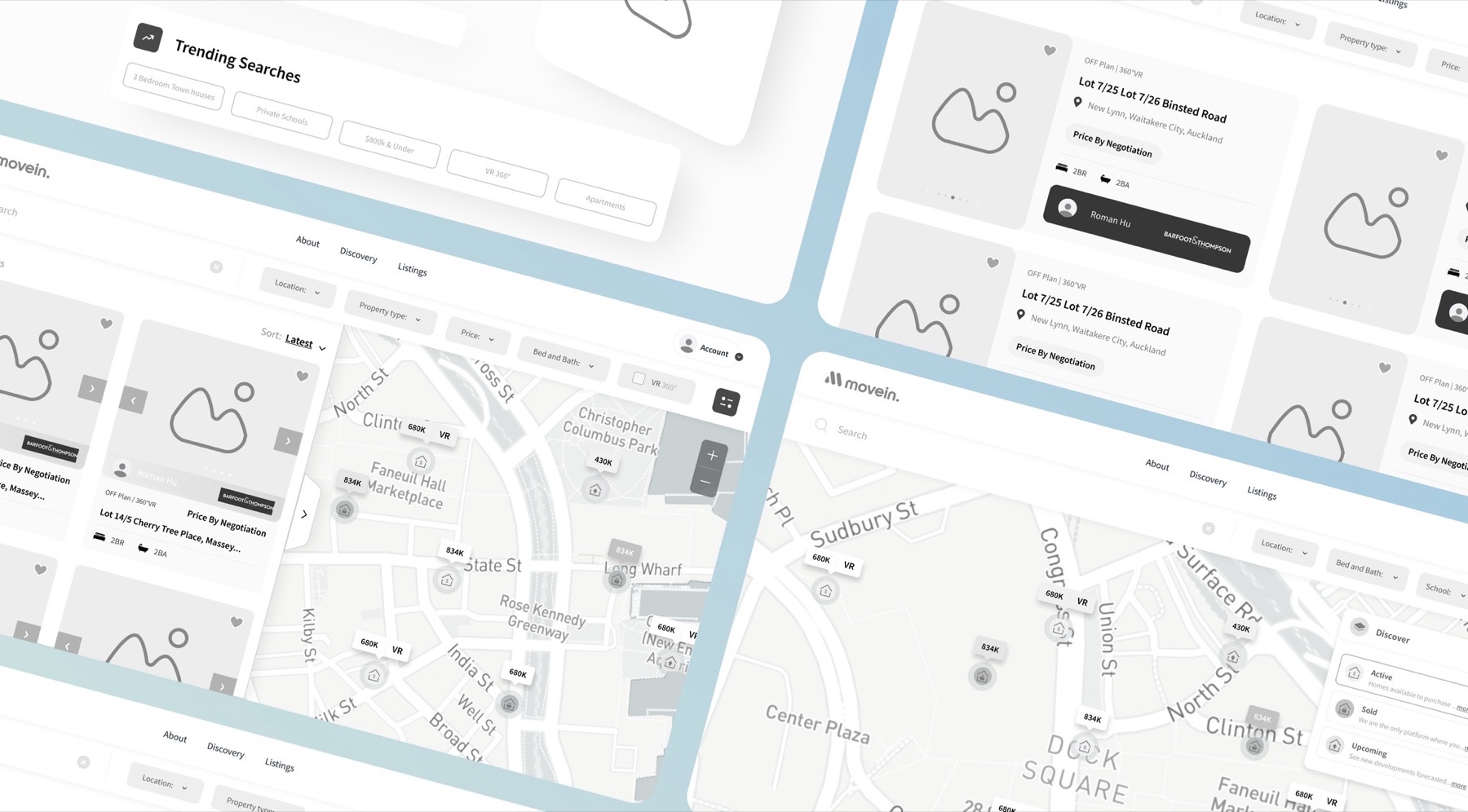This screenshot has height=812, width=1468.
Task: Open About nav link in the Search field panel
Action: (x=1156, y=465)
